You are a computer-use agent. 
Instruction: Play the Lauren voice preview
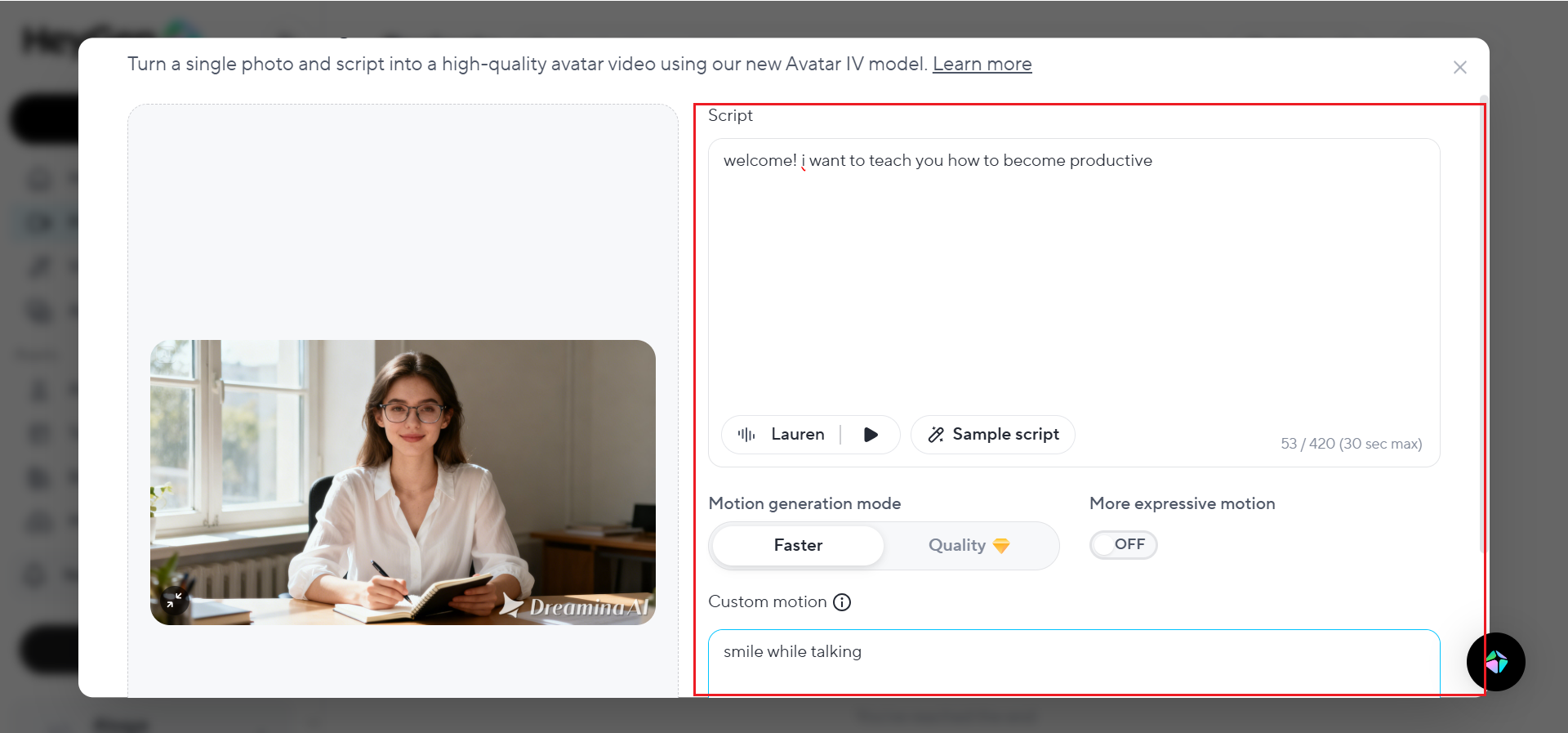click(x=871, y=435)
